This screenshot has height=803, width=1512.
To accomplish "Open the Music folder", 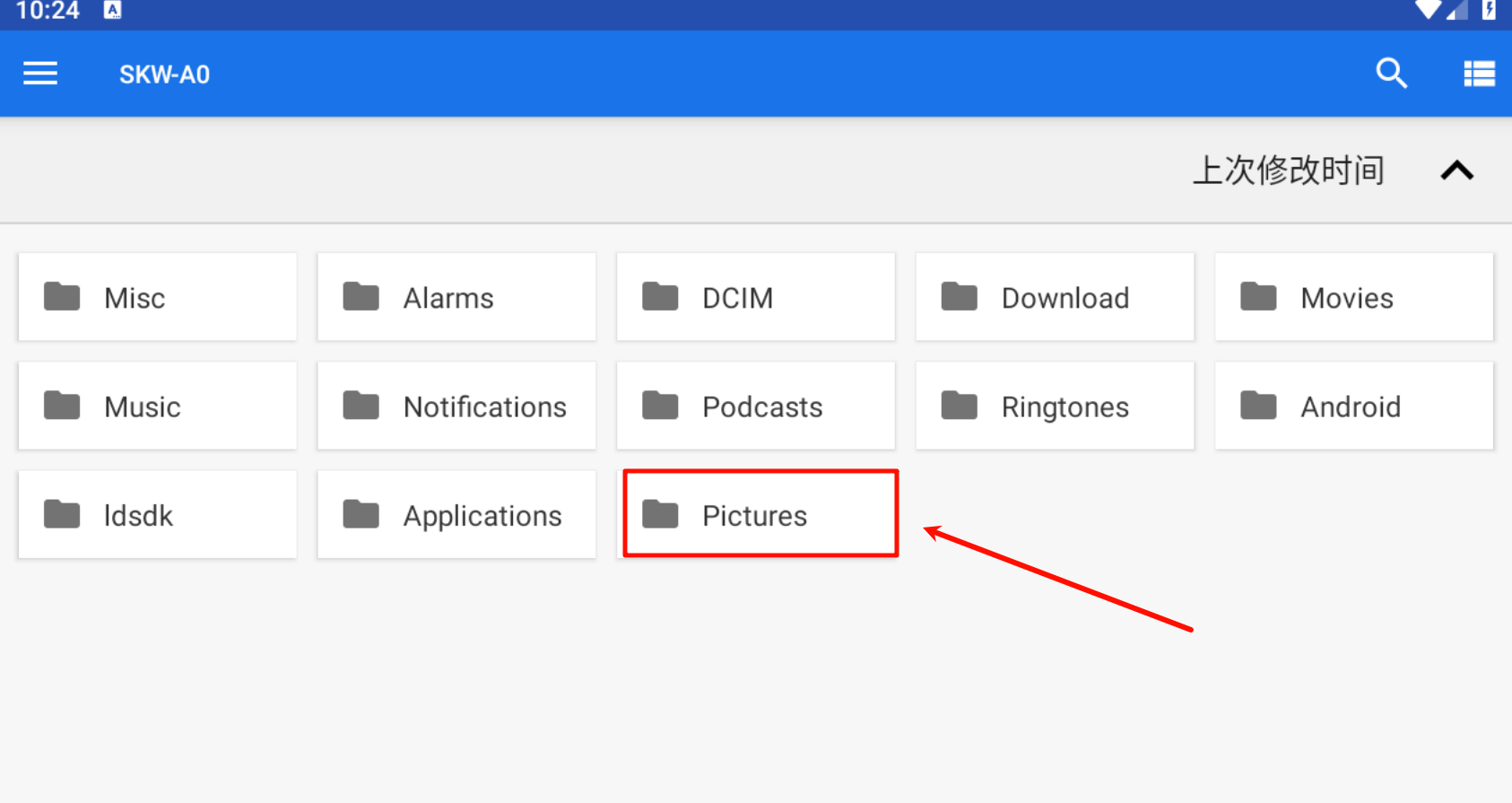I will 157,406.
